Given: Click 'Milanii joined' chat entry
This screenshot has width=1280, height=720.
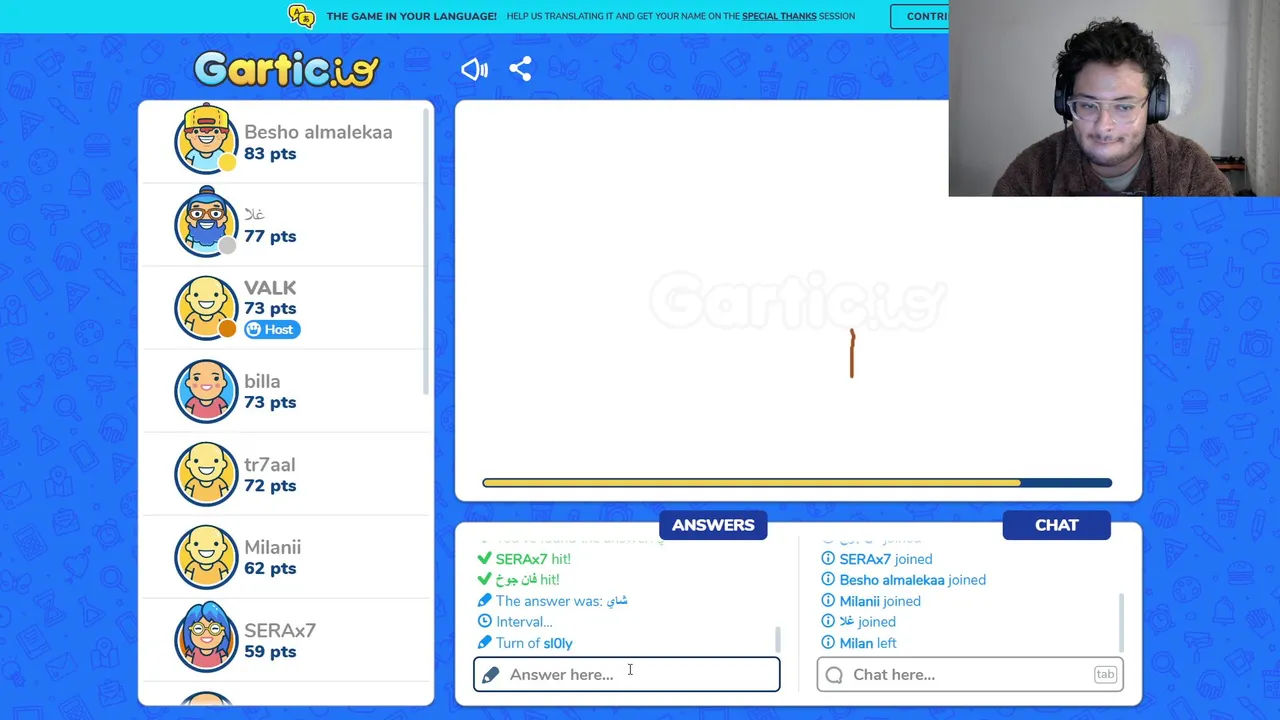Looking at the screenshot, I should coord(870,601).
